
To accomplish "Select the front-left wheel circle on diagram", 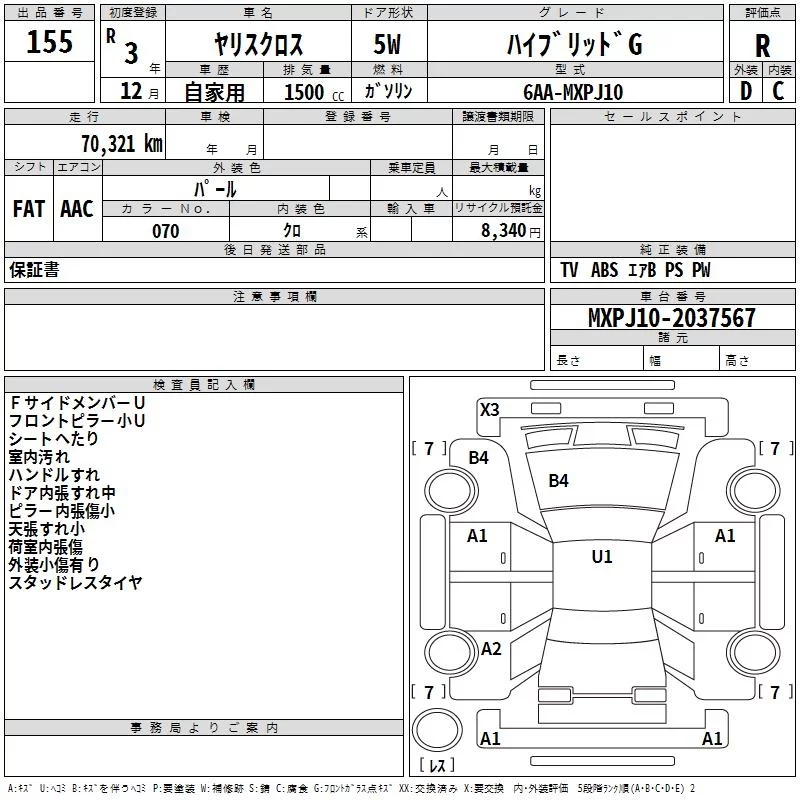I will [x=451, y=491].
